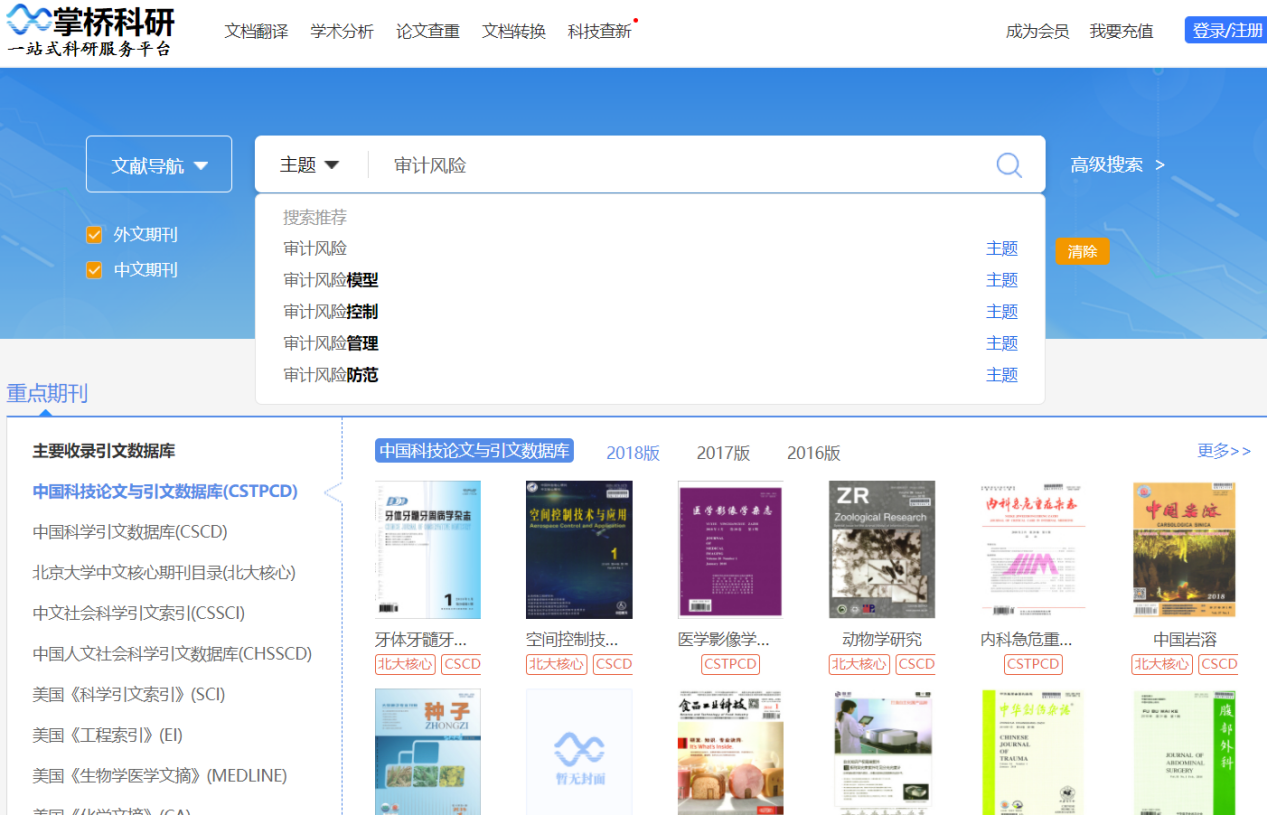Viewport: 1267px width, 815px height.
Task: Open 高级搜索 advanced search
Action: pos(1118,165)
